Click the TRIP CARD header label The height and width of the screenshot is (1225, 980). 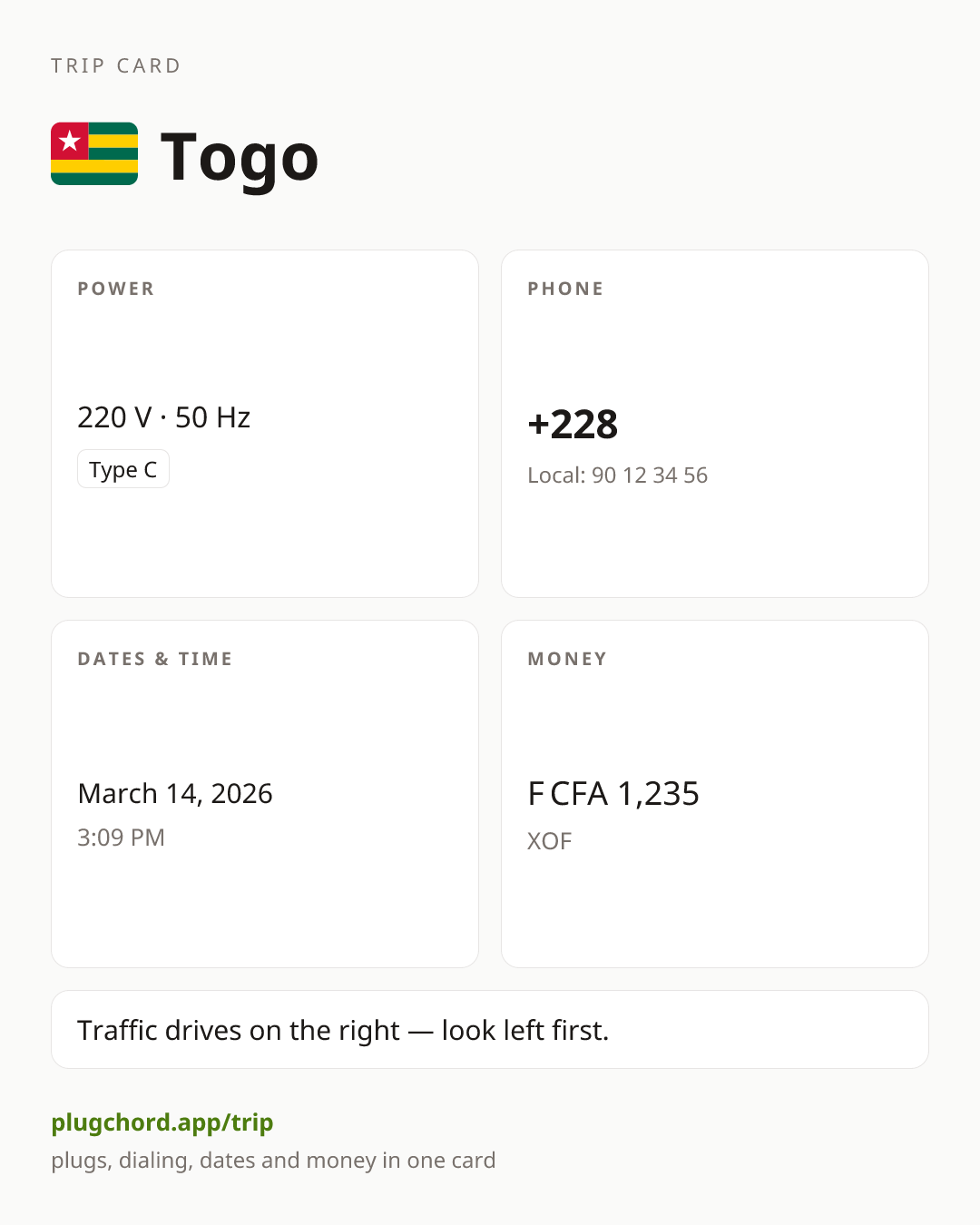tap(116, 65)
